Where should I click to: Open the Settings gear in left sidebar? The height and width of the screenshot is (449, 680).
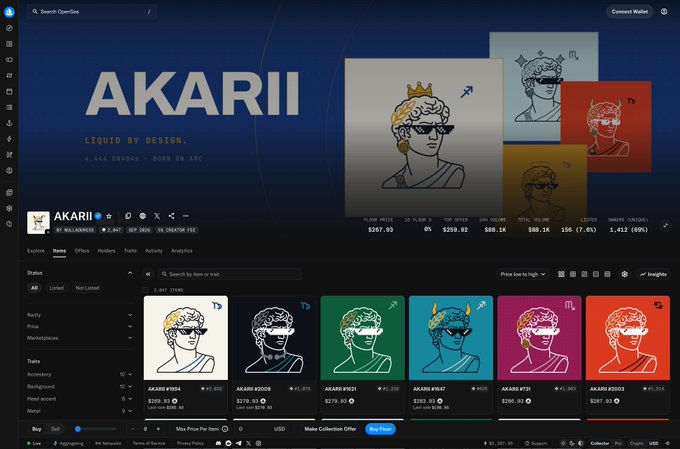pos(9,208)
